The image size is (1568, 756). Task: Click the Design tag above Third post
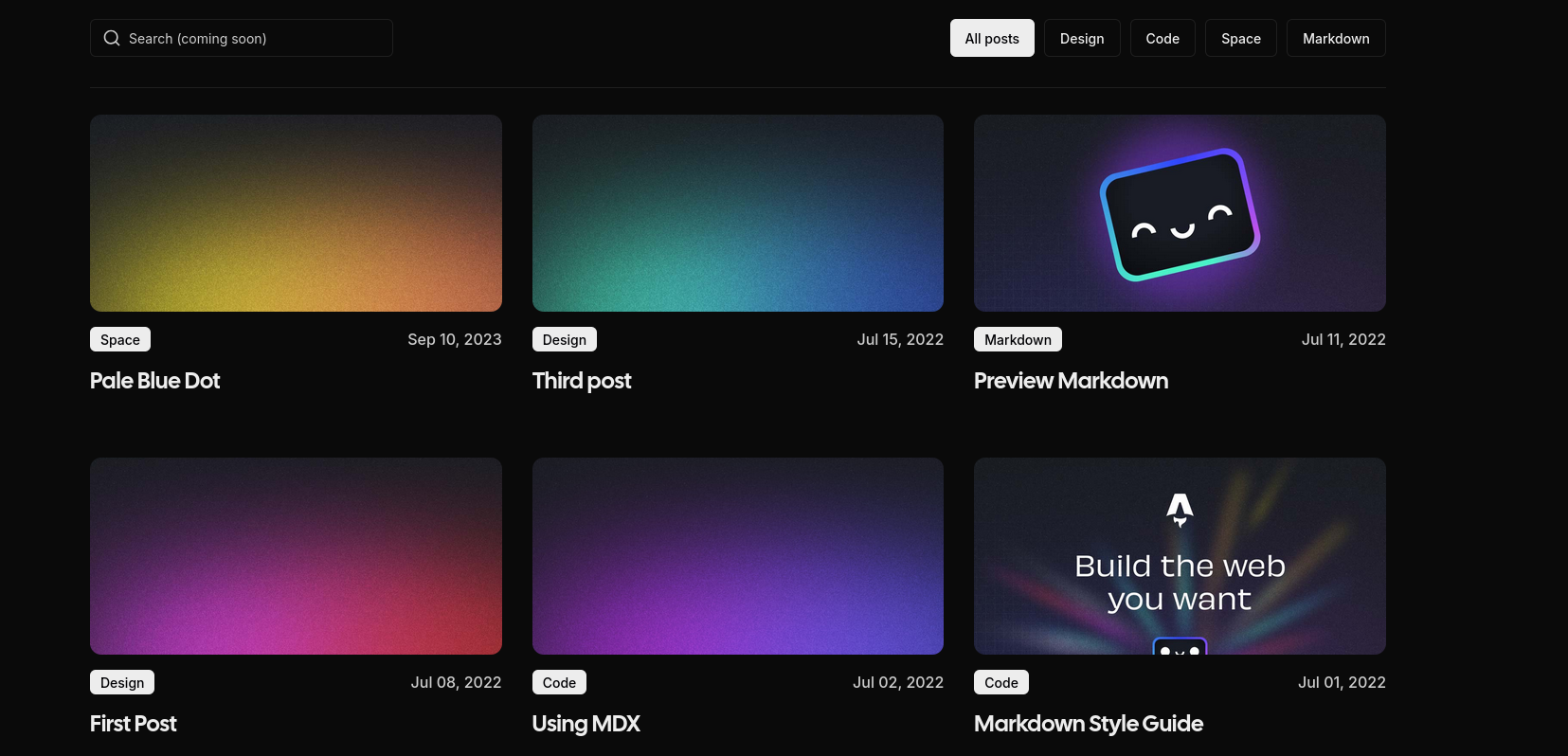(565, 339)
